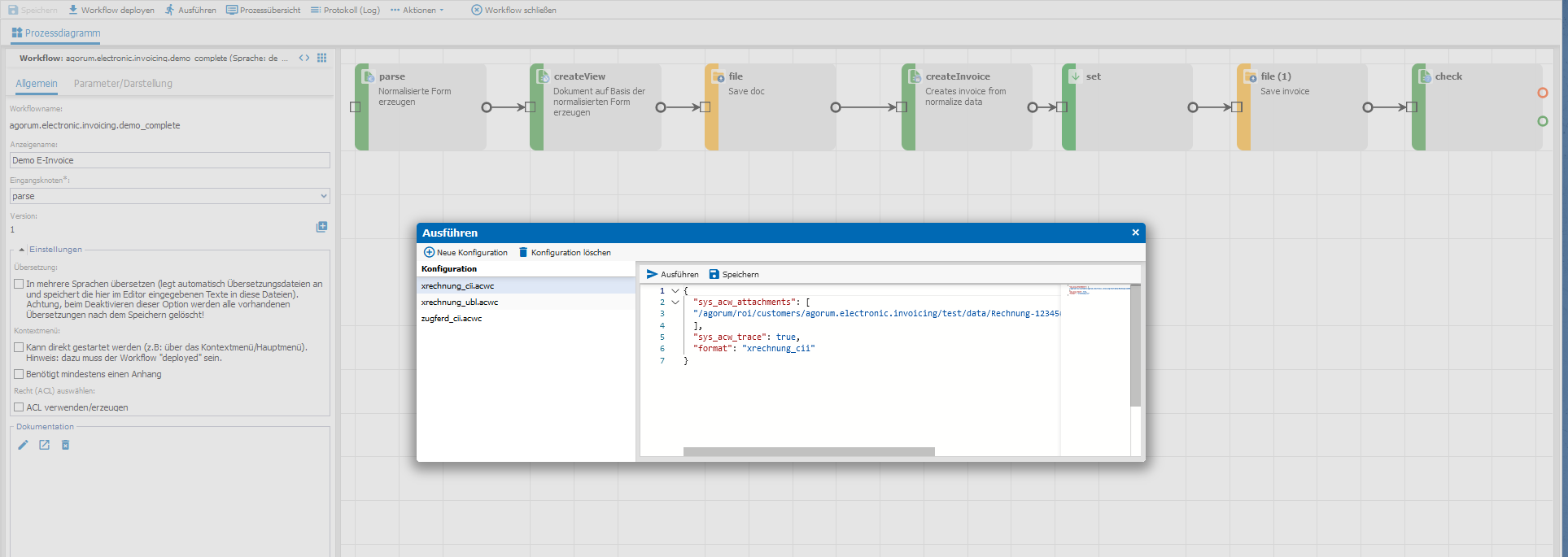Click the createView node icon
The height and width of the screenshot is (557, 1568).
[x=544, y=76]
